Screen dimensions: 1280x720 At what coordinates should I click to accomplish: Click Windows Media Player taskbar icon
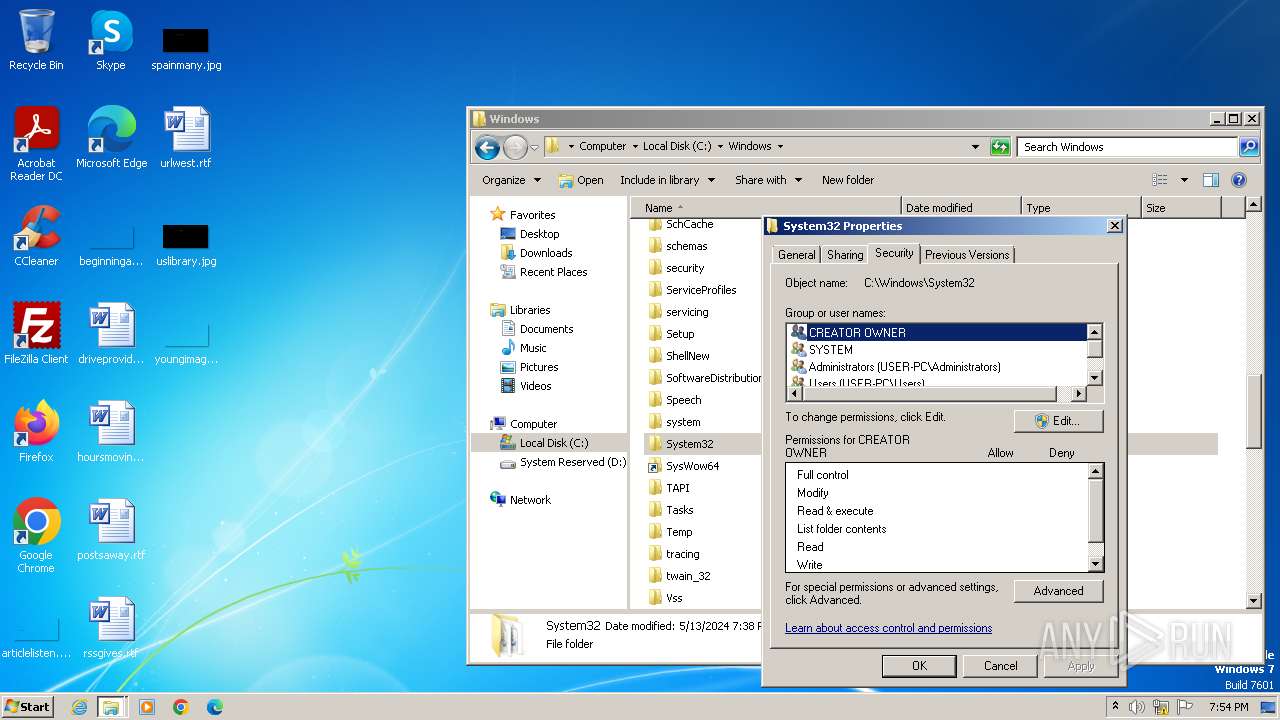(x=147, y=707)
